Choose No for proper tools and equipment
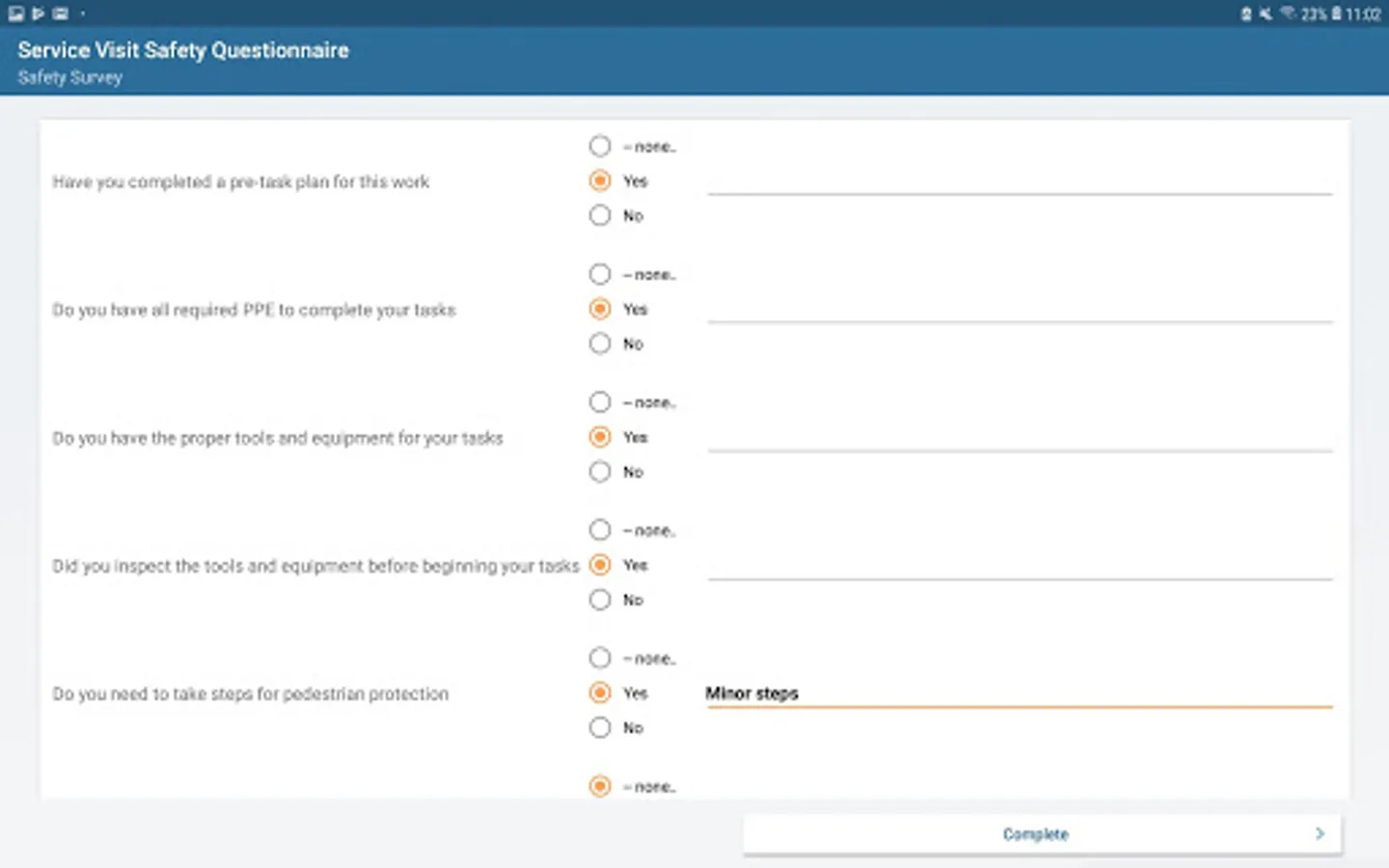1389x868 pixels. (600, 472)
